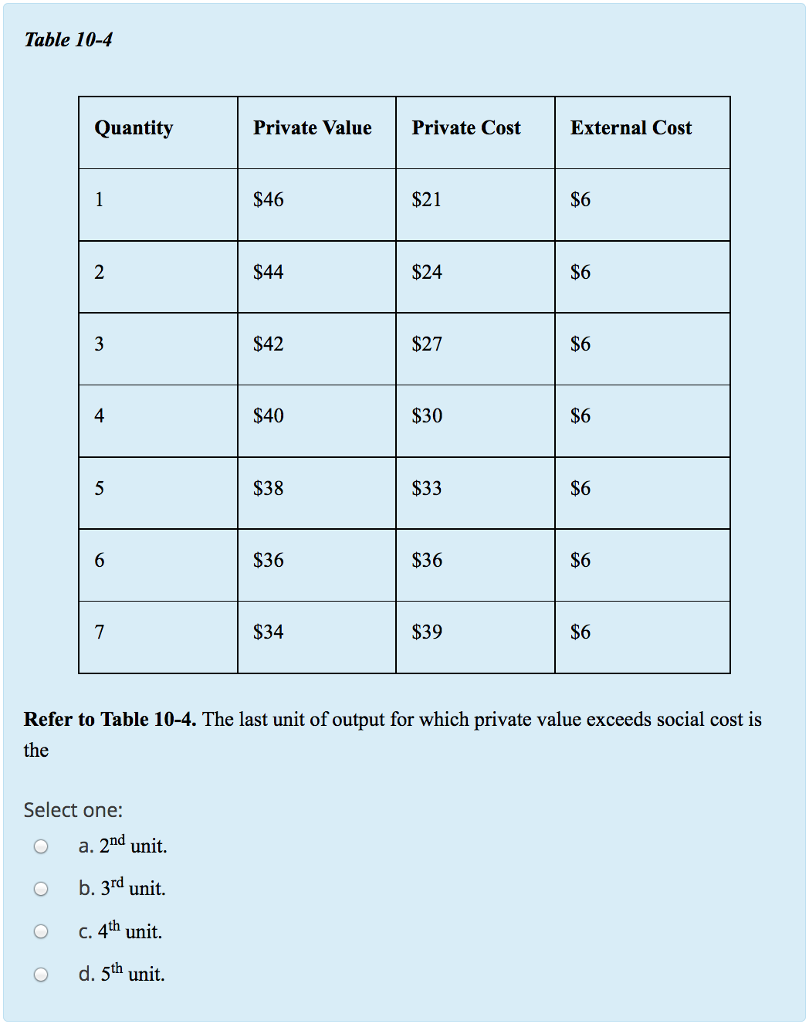The width and height of the screenshot is (809, 1024).
Task: Click the $46 private value cell
Action: 265,200
